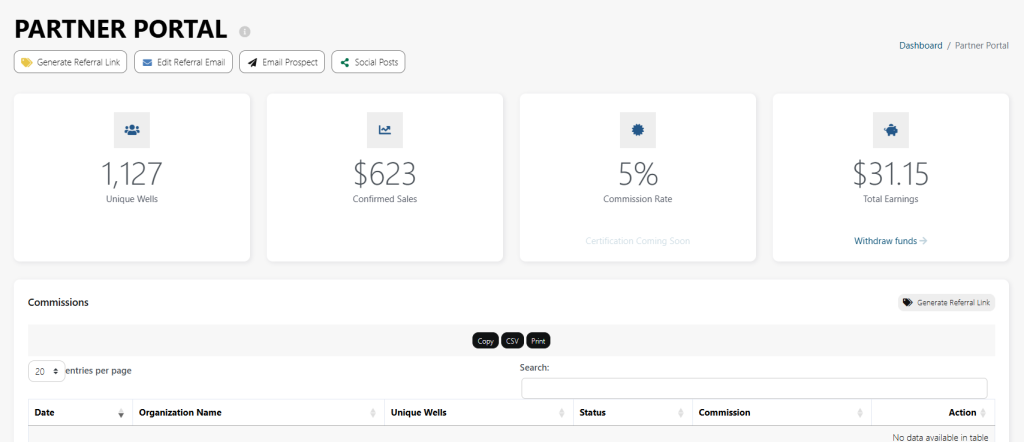Click the Commission Rate badge icon
1024x442 pixels.
(638, 130)
